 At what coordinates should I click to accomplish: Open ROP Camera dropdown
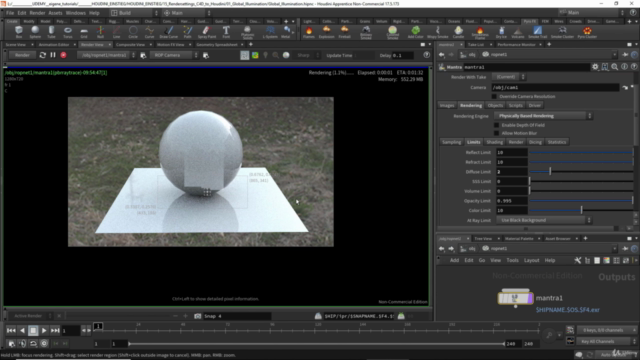coord(174,55)
